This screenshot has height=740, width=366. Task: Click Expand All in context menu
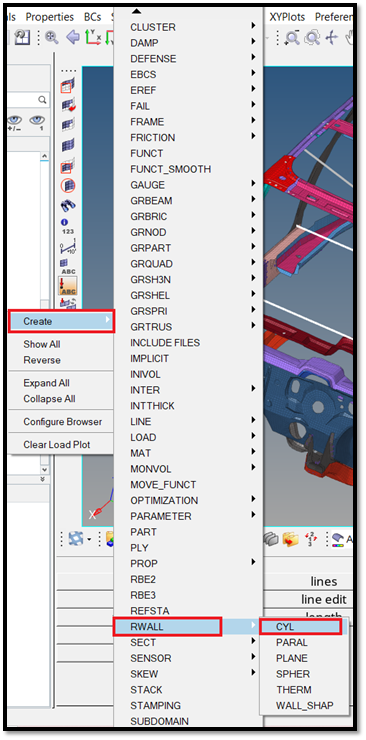click(46, 383)
